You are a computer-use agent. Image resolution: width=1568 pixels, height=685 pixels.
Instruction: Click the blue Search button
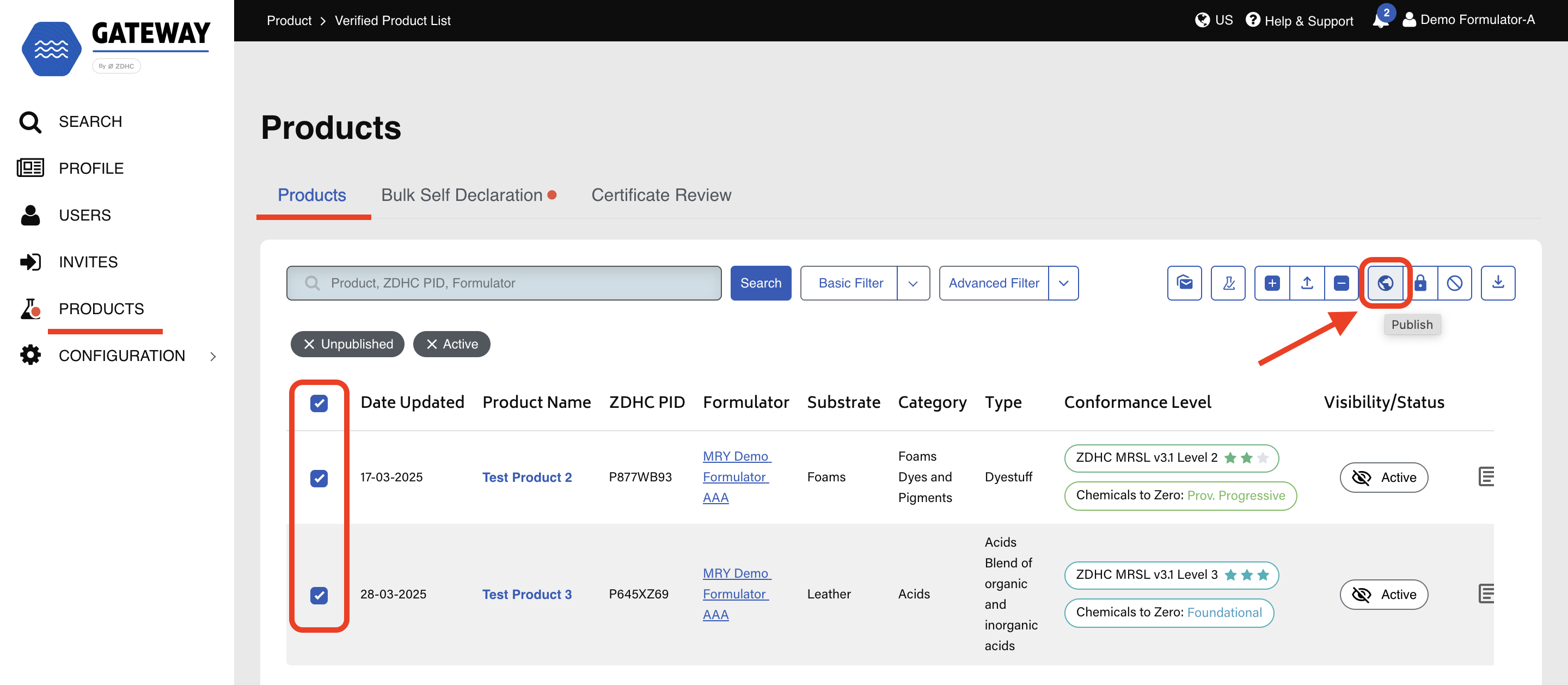tap(760, 283)
